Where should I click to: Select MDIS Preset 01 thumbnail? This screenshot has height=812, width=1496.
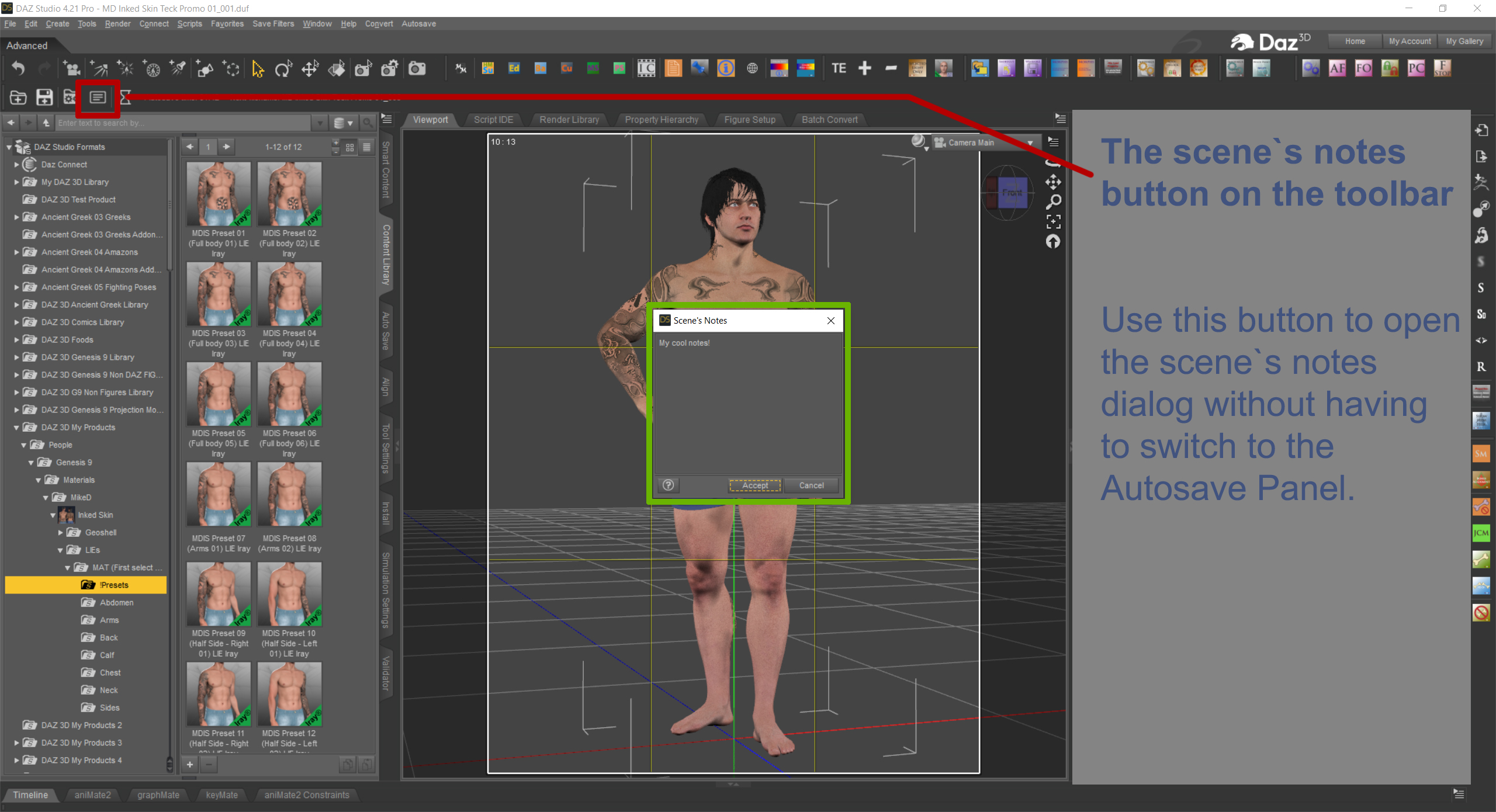point(219,195)
